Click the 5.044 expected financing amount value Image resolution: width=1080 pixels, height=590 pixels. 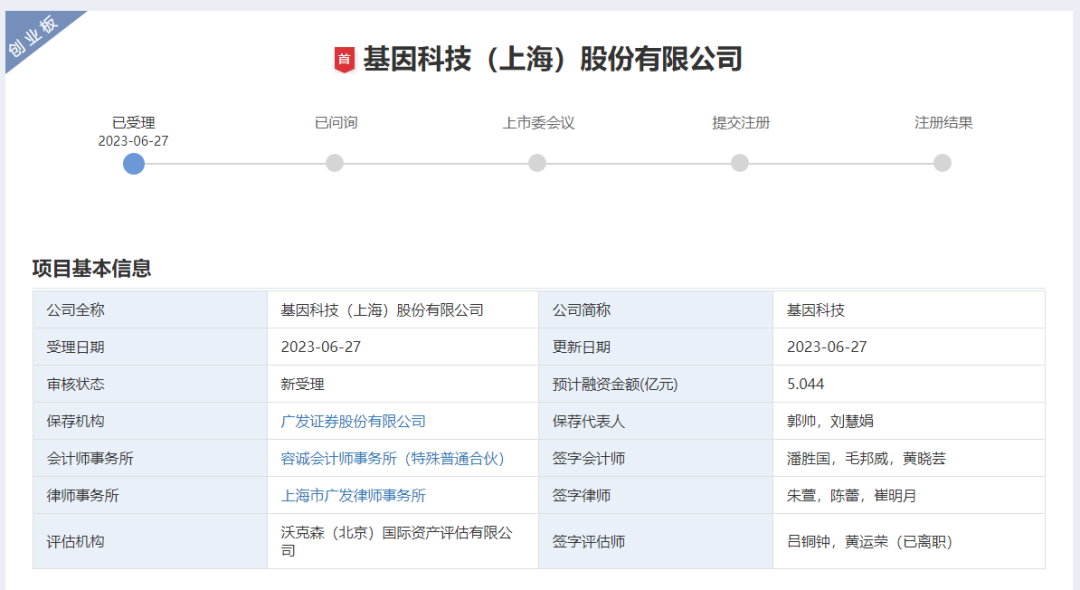pyautogui.click(x=805, y=385)
